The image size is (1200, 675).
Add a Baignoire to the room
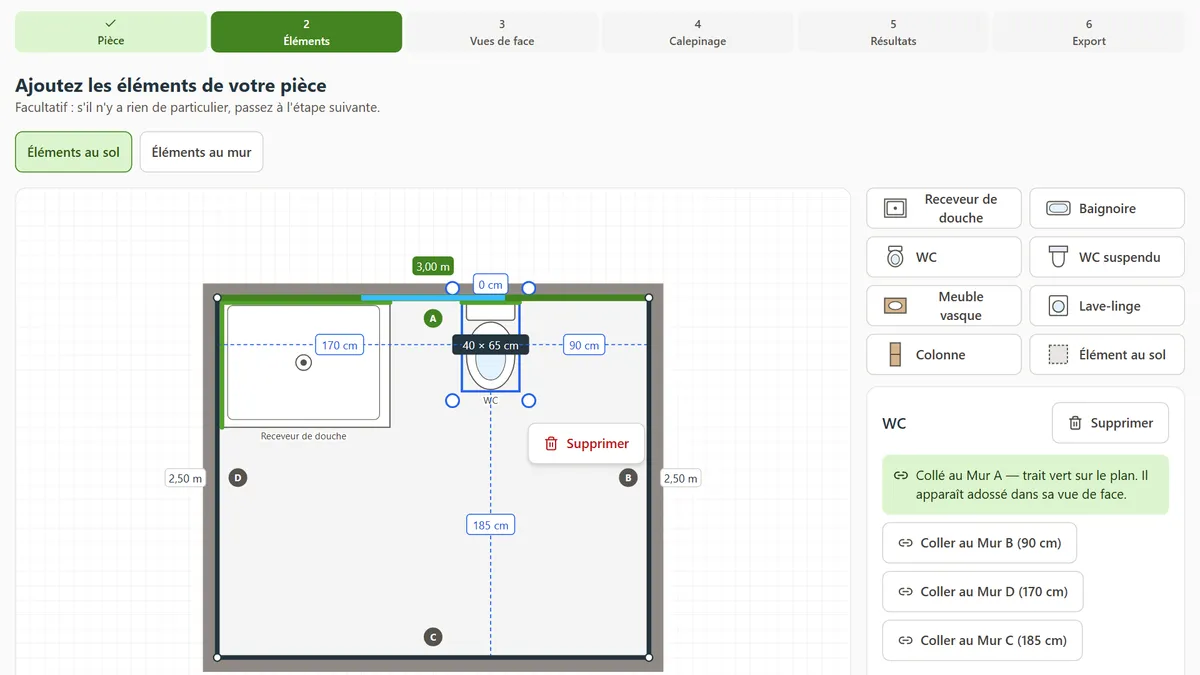coord(1107,208)
